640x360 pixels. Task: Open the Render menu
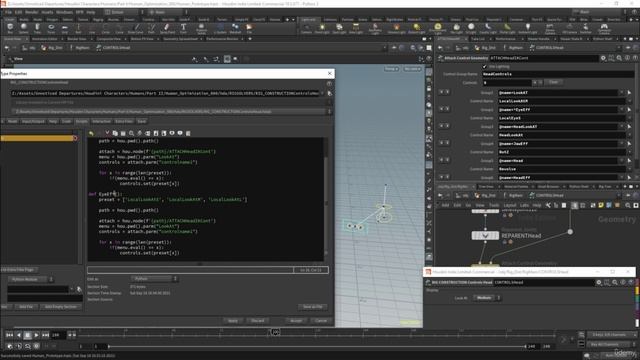[x=32, y=12]
